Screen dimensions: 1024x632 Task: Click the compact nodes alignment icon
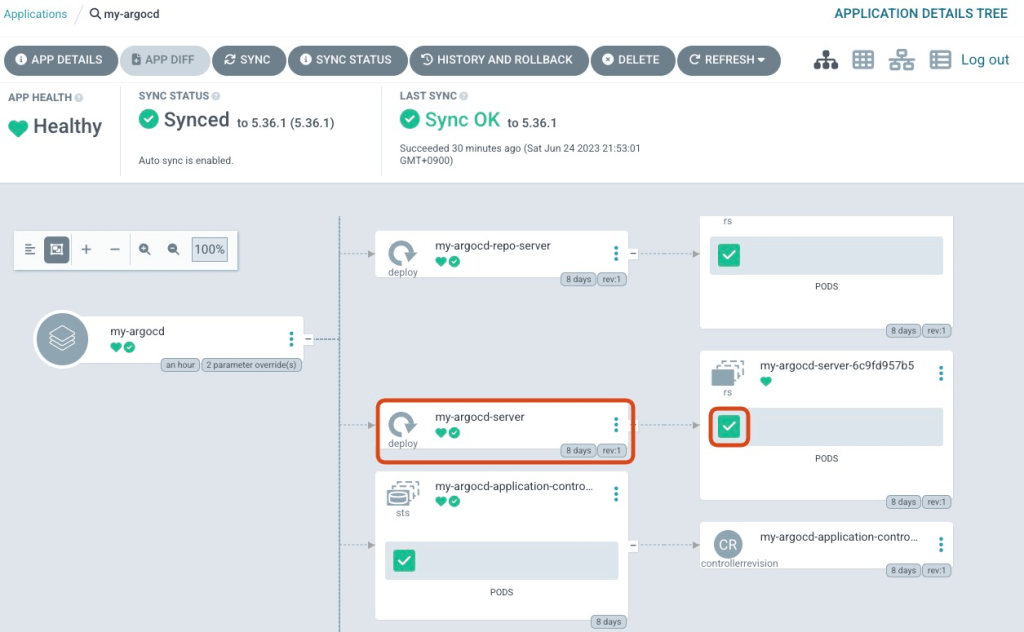[x=30, y=249]
